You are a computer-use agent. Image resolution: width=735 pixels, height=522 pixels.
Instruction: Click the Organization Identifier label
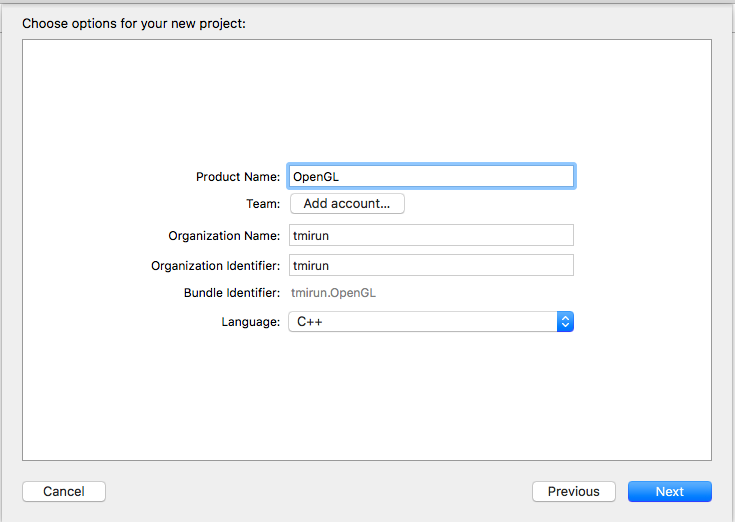pos(215,266)
